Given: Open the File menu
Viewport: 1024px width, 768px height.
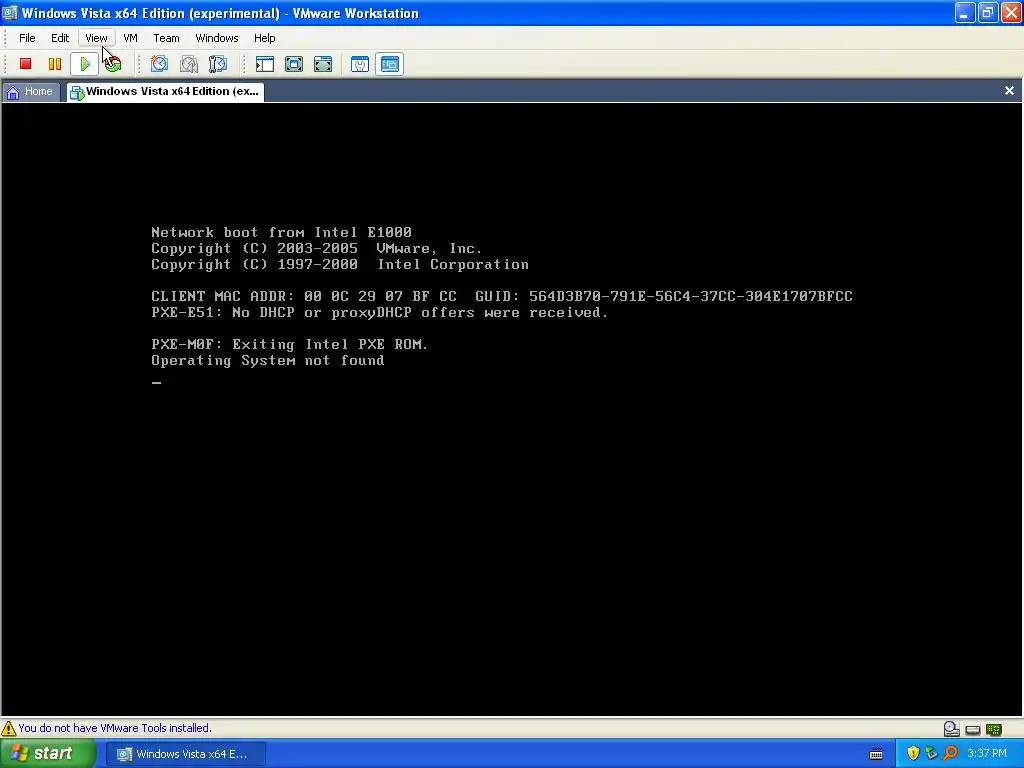Looking at the screenshot, I should pos(27,38).
